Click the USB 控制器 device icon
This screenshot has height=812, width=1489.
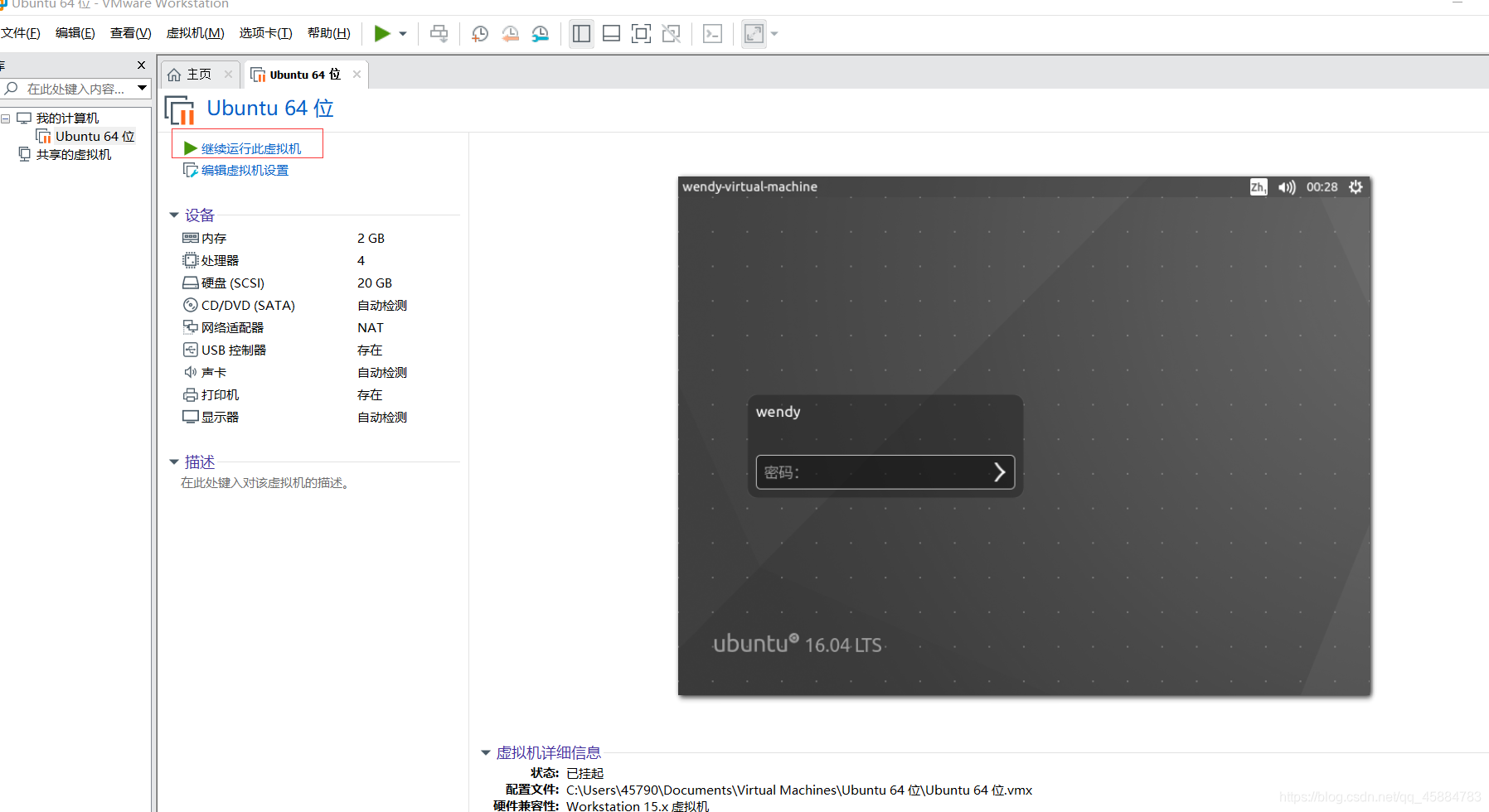click(x=191, y=350)
